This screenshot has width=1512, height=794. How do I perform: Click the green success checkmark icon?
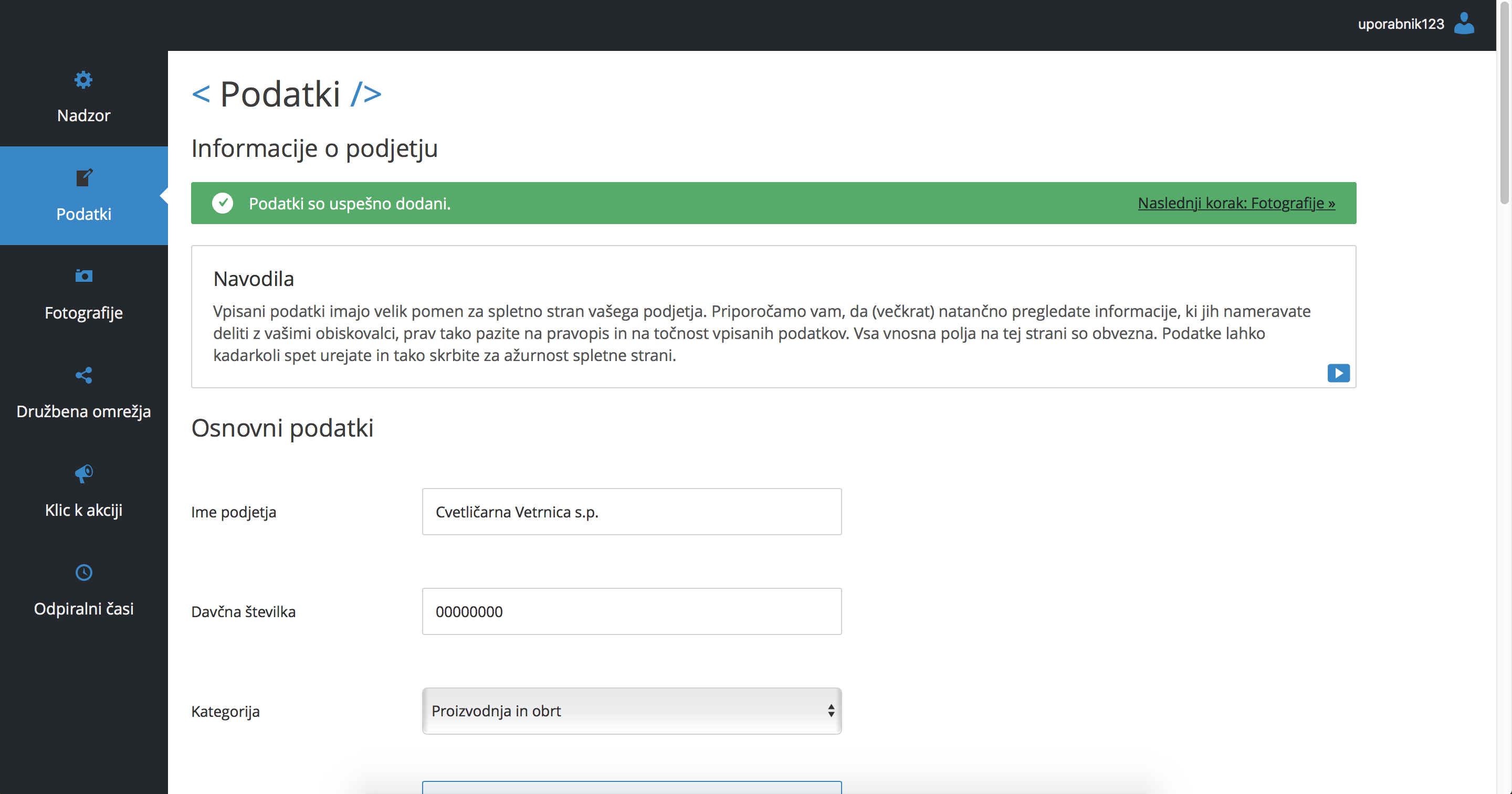coord(223,203)
